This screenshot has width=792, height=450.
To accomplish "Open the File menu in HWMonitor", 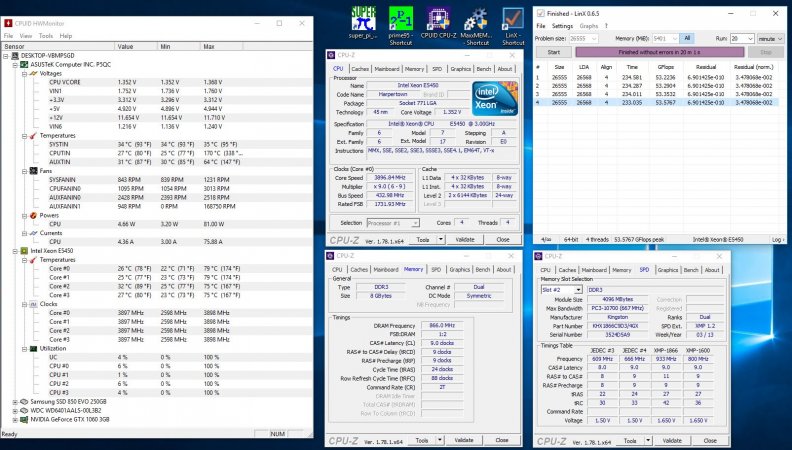I will pyautogui.click(x=9, y=36).
